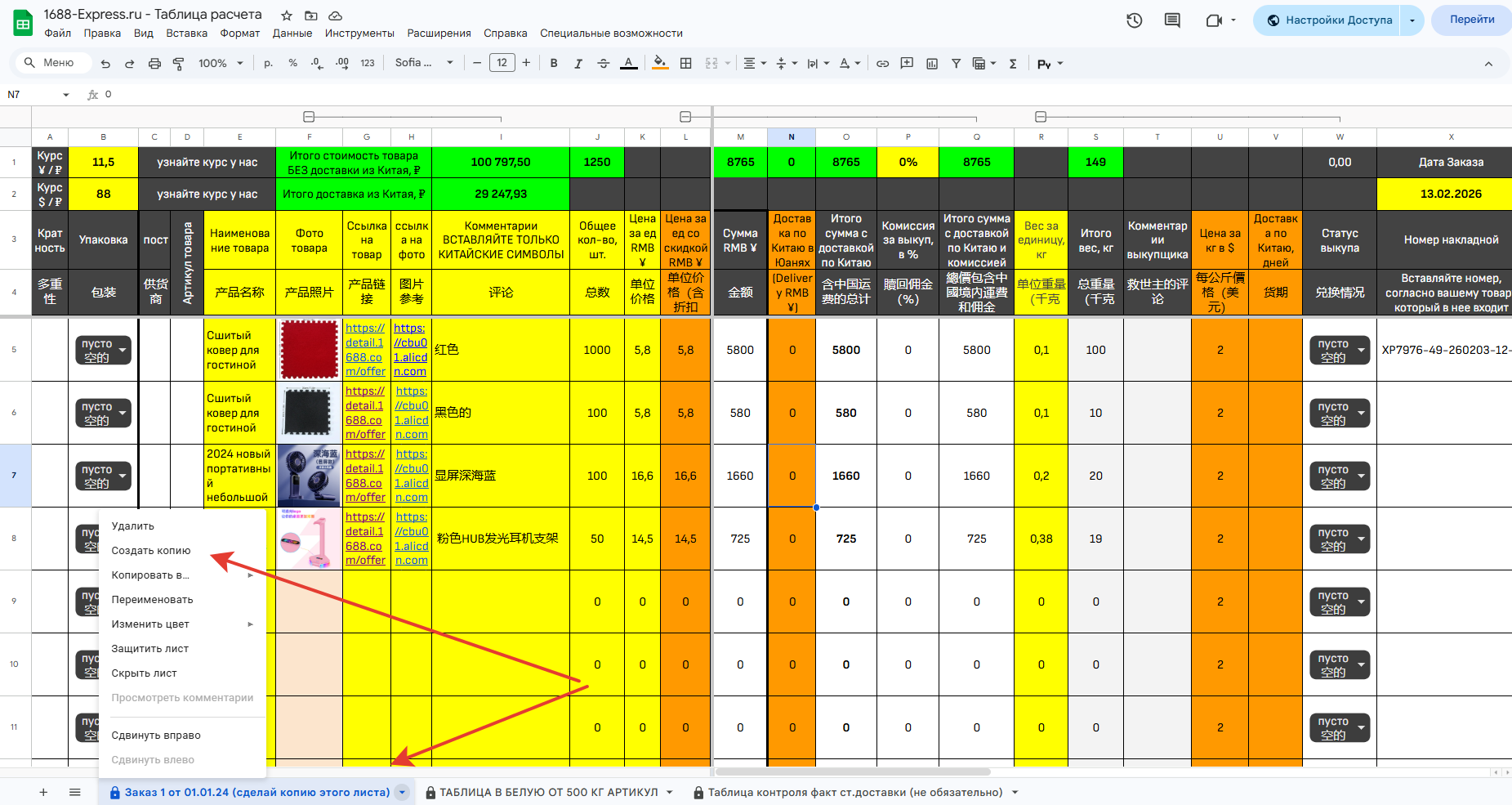Click the Paint format roller icon
1512x805 pixels.
point(178,64)
